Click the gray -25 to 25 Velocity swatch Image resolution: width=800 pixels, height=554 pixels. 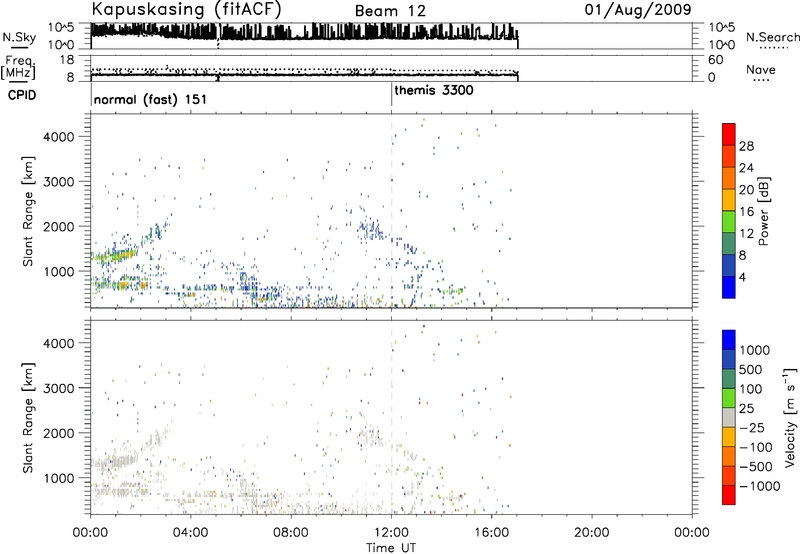click(x=729, y=417)
